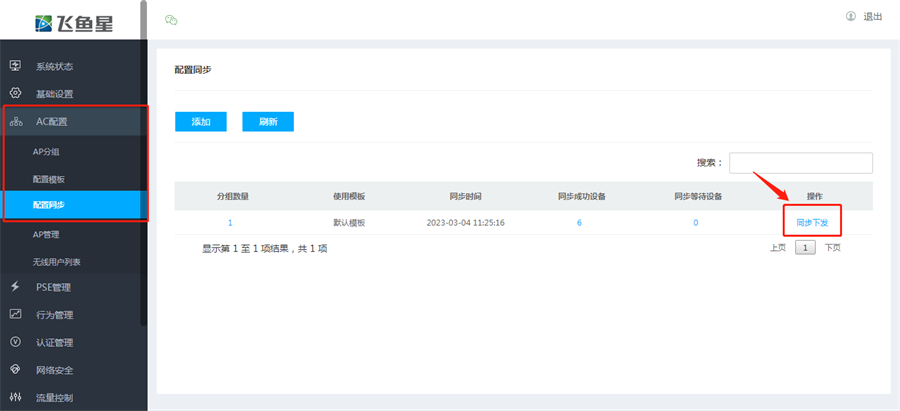Click the 默认模板 cell
Screen dimensions: 900x411
349,223
